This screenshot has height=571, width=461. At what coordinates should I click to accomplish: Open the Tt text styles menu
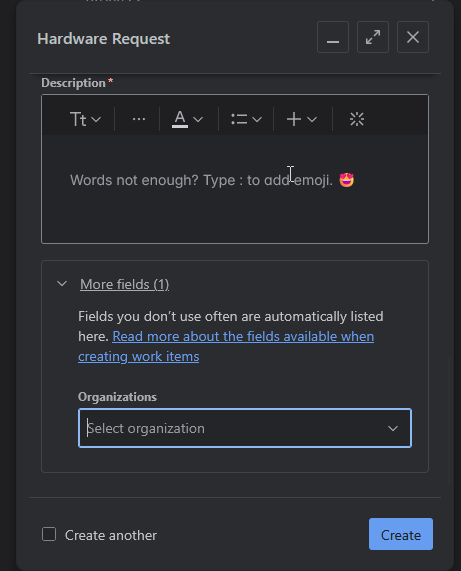[85, 119]
